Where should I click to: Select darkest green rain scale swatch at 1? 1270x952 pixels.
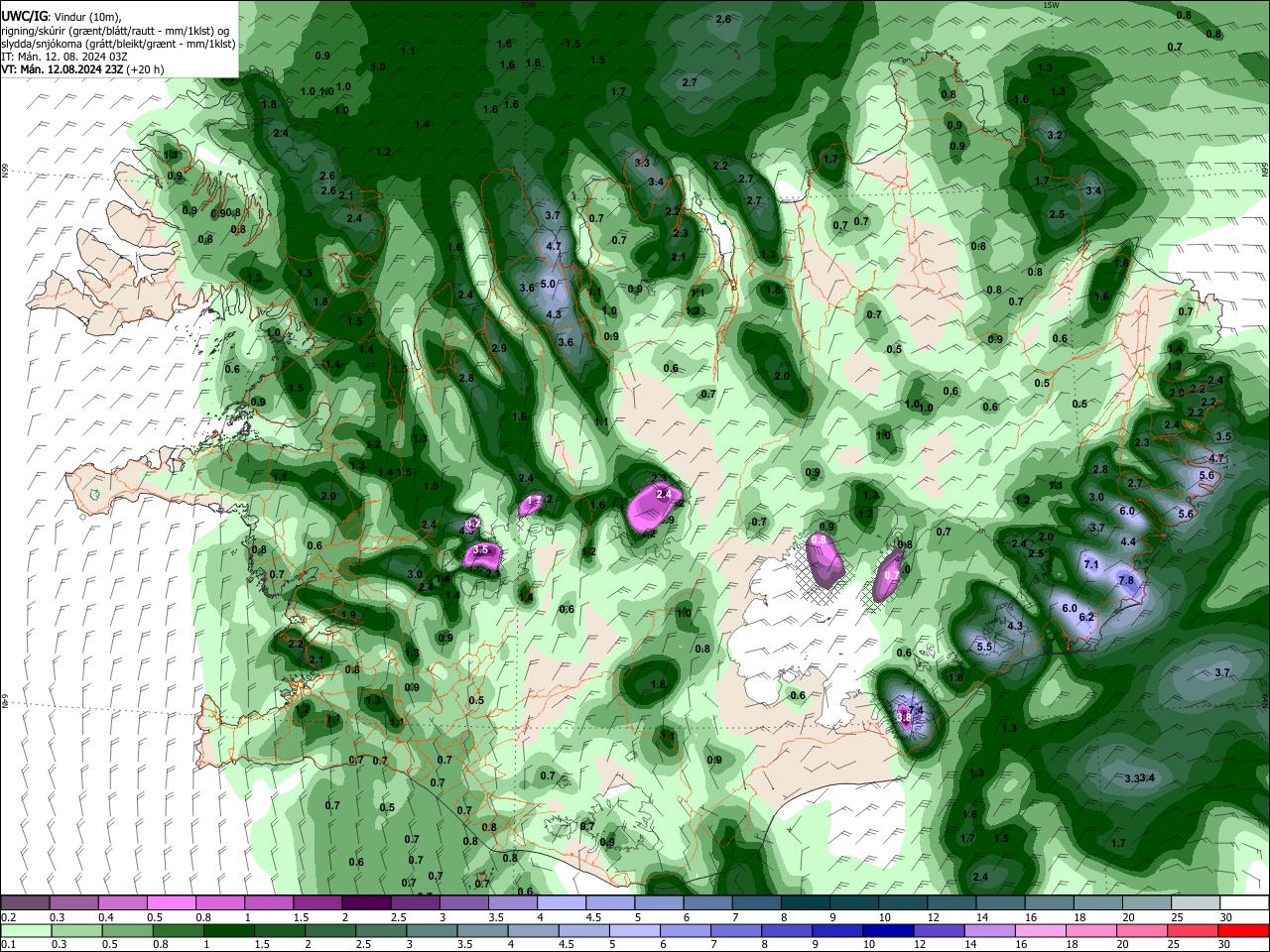point(229,931)
